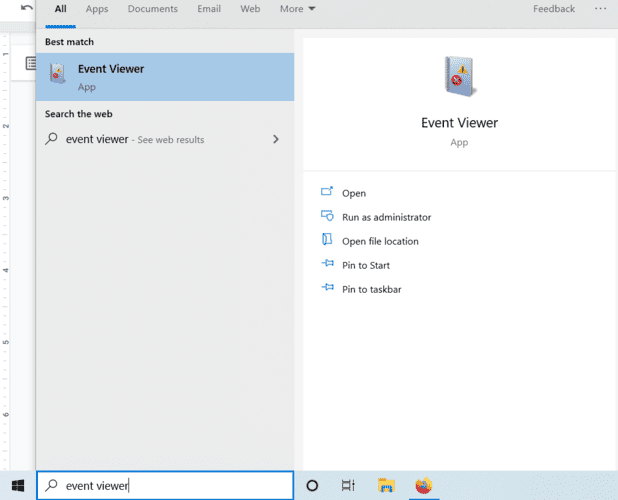The height and width of the screenshot is (500, 618).
Task: Click the Run as administrator shield icon
Action: click(327, 216)
